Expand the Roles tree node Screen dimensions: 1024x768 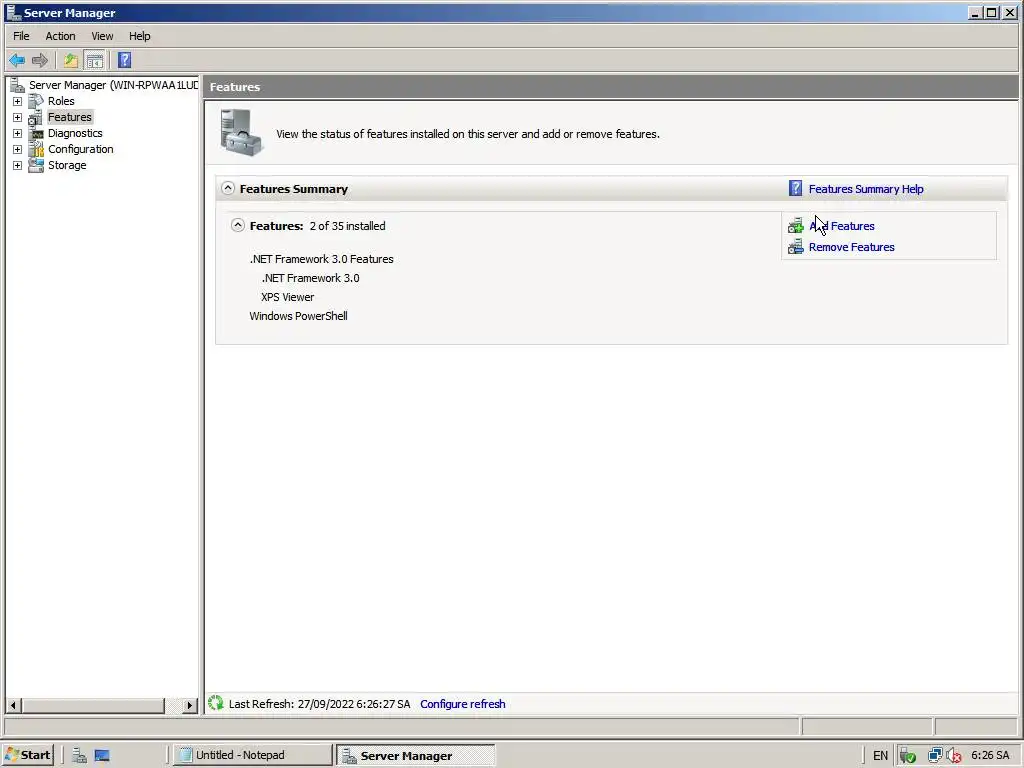tap(18, 101)
